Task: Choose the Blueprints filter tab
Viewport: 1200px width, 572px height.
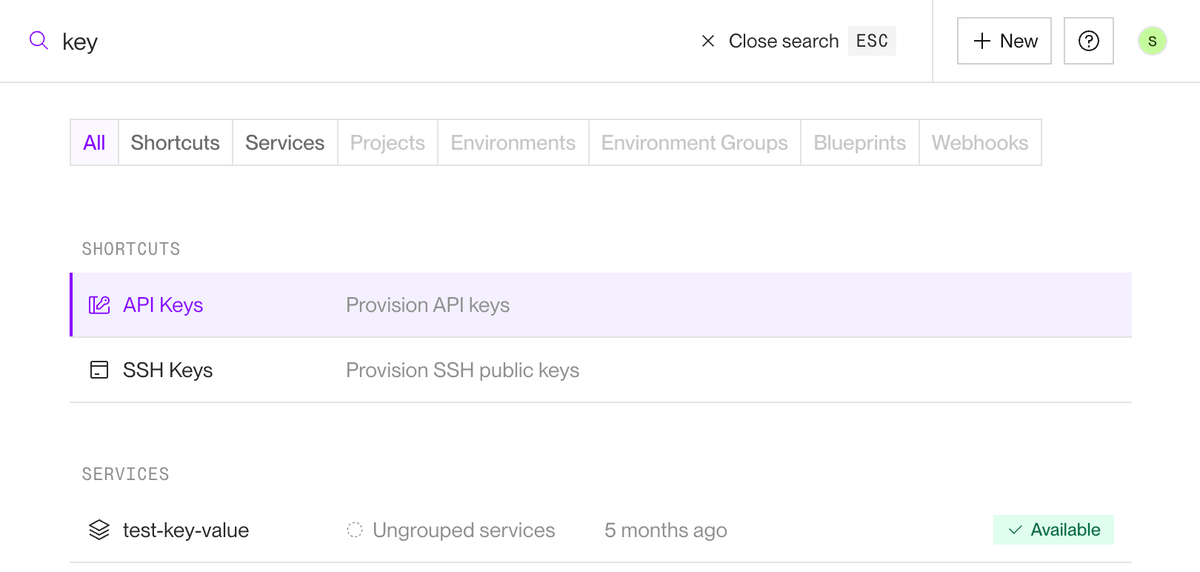Action: pyautogui.click(x=859, y=143)
